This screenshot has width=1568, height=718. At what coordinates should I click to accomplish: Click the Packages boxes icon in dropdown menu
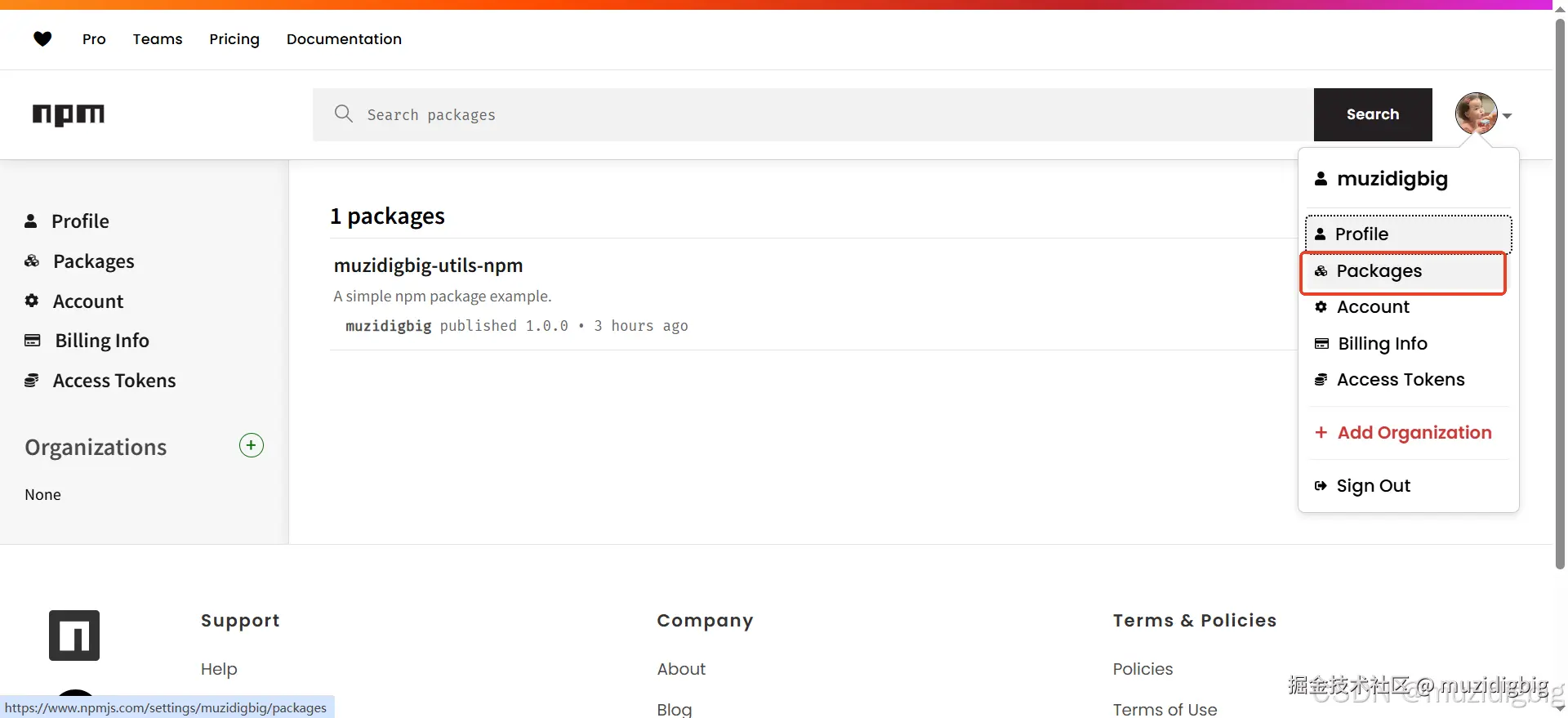click(x=1321, y=270)
